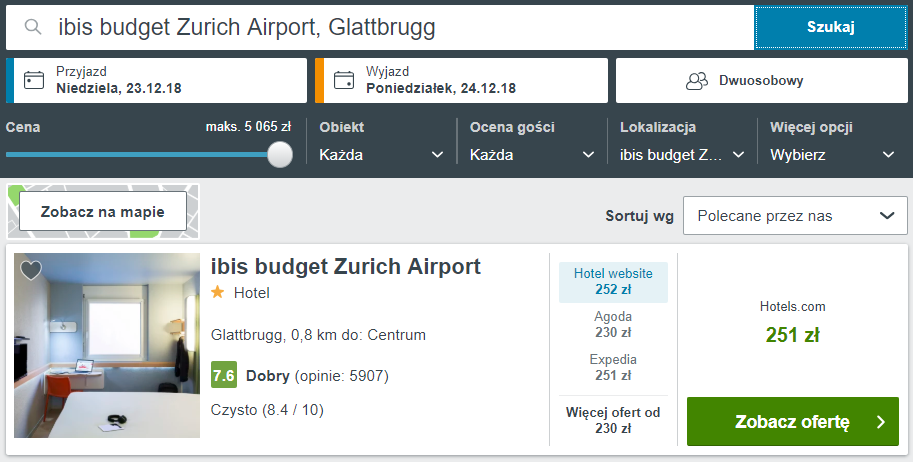
Task: Click the green 7.6 rating badge
Action: (224, 376)
